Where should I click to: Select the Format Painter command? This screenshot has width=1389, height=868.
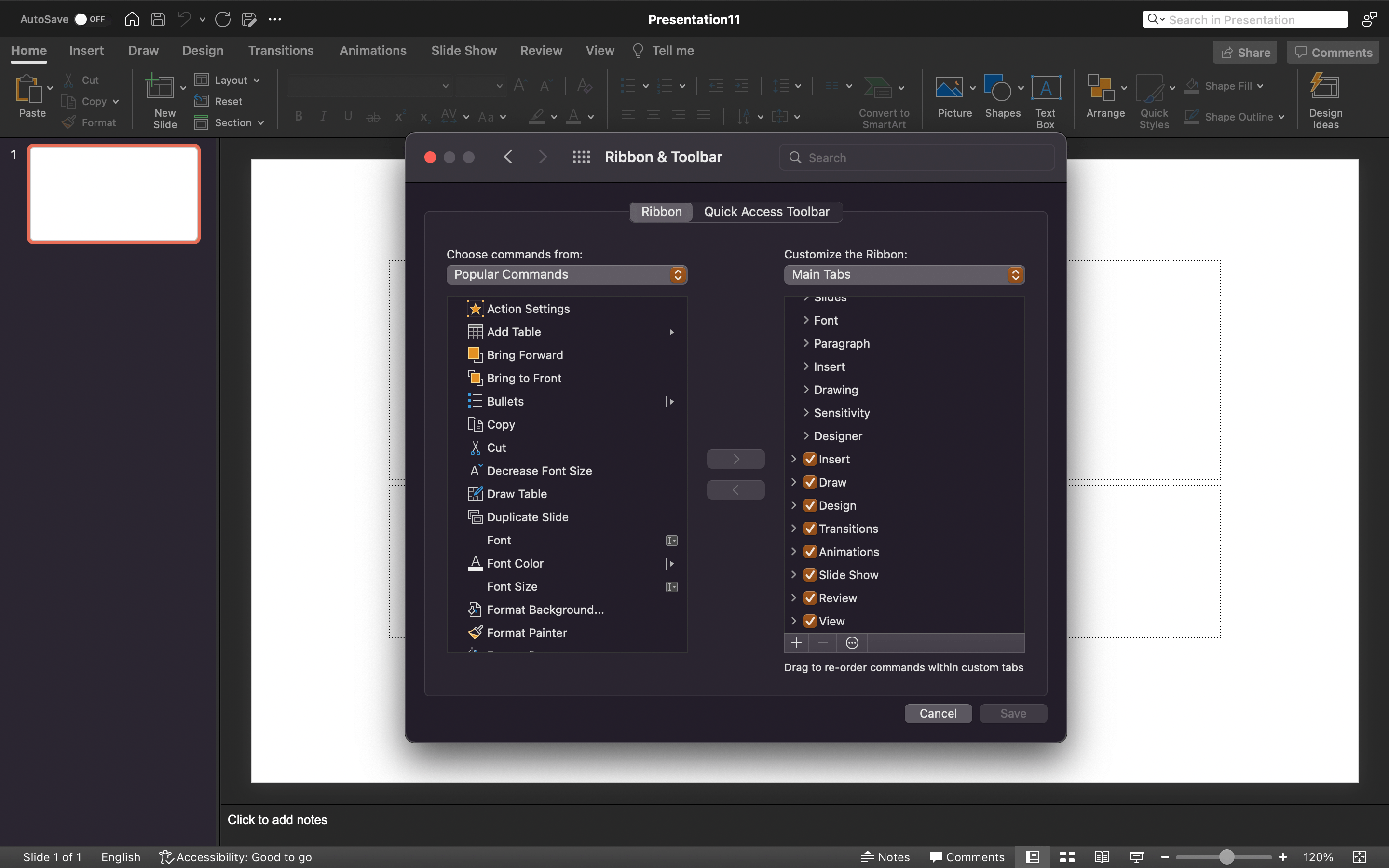526,633
